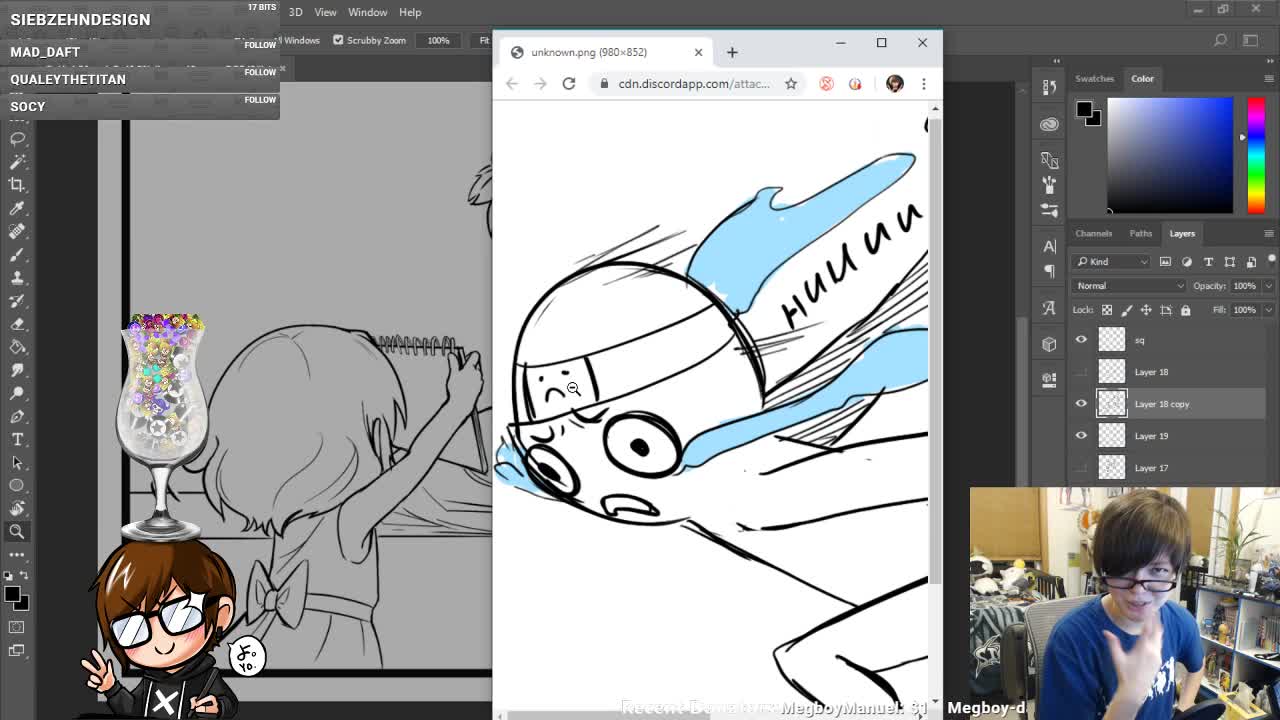This screenshot has width=1280, height=720.
Task: Select the Lasso tool
Action: pyautogui.click(x=17, y=139)
